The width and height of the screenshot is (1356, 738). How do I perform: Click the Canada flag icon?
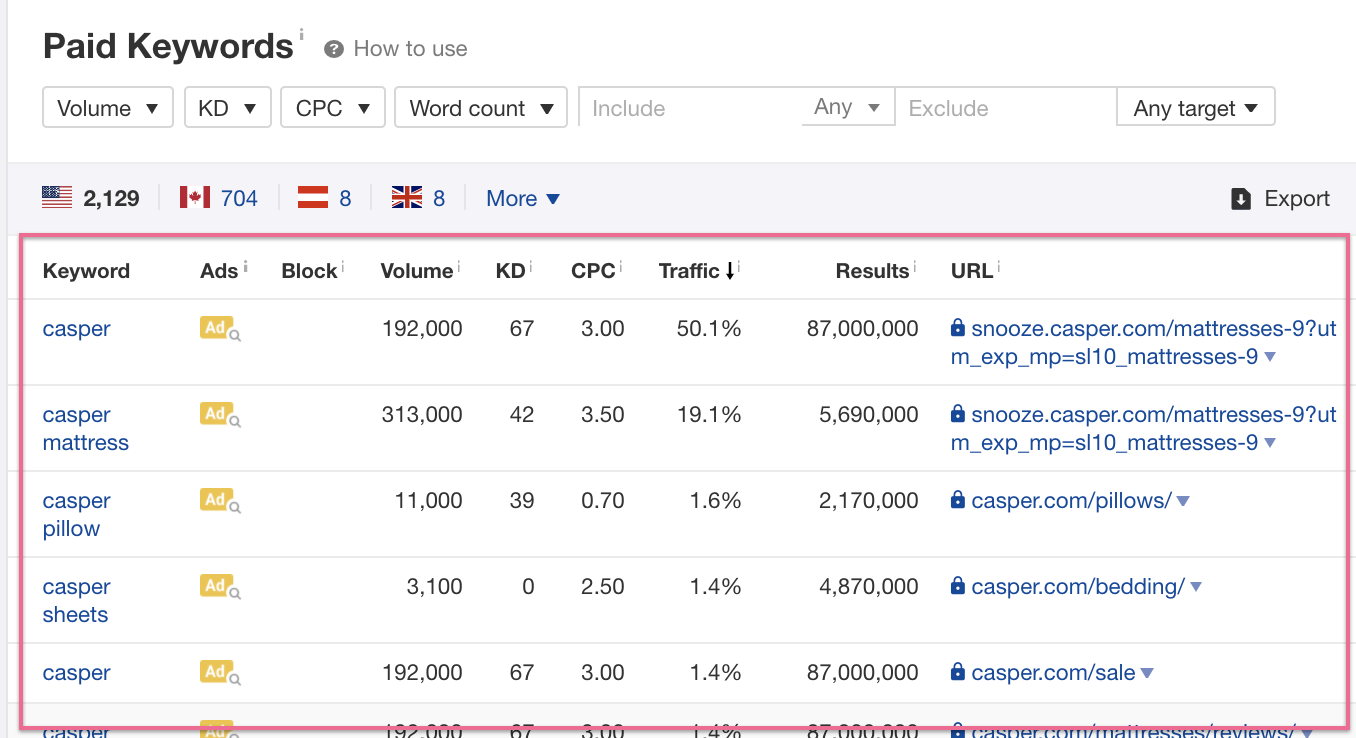(194, 198)
